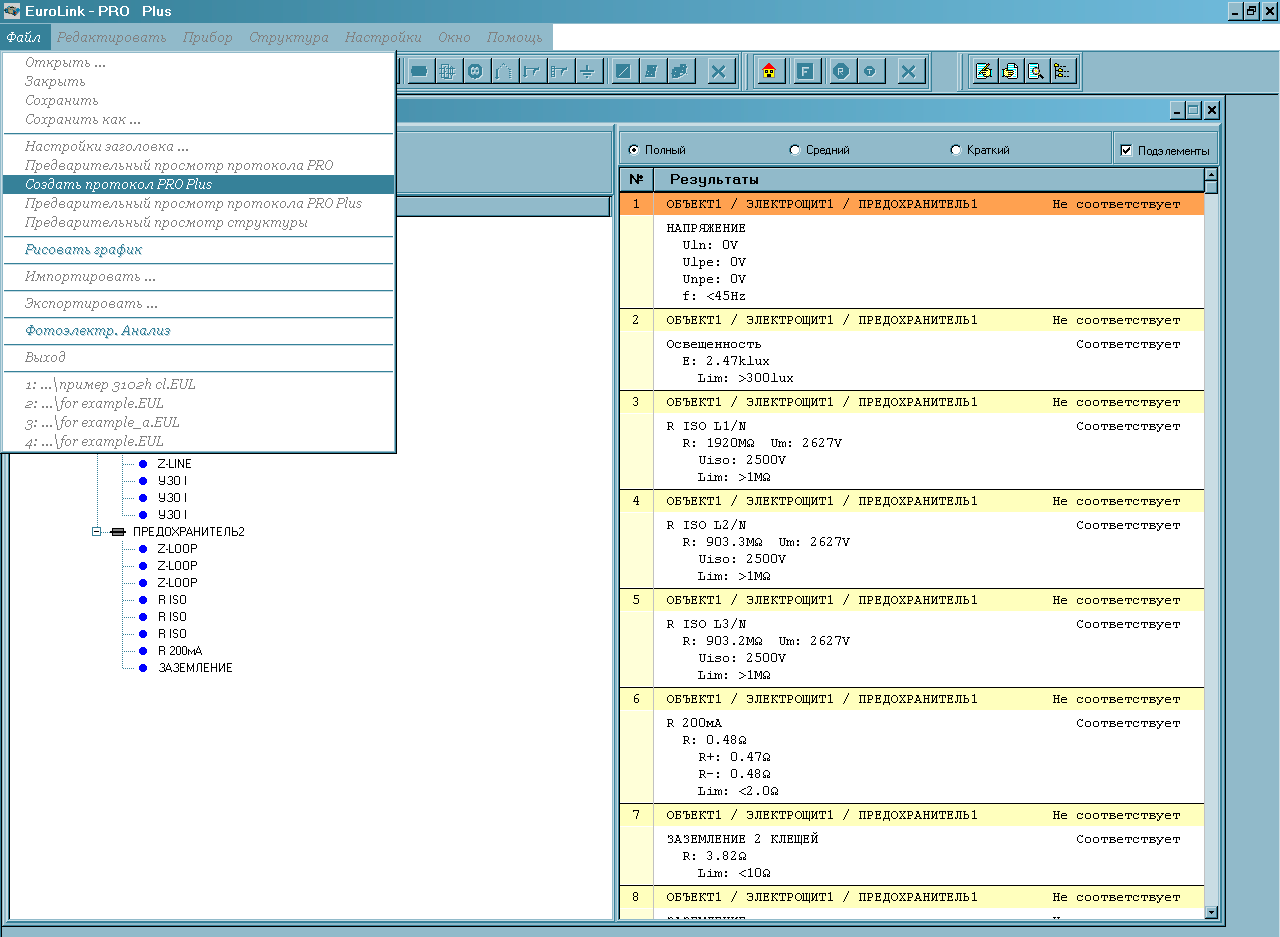
Task: Click the earthing ground symbol toolbar icon
Action: [587, 72]
